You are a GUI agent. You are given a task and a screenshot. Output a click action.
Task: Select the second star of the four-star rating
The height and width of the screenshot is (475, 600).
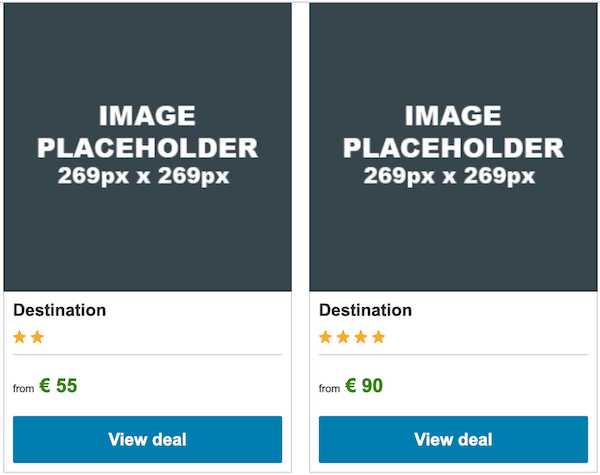pos(343,337)
